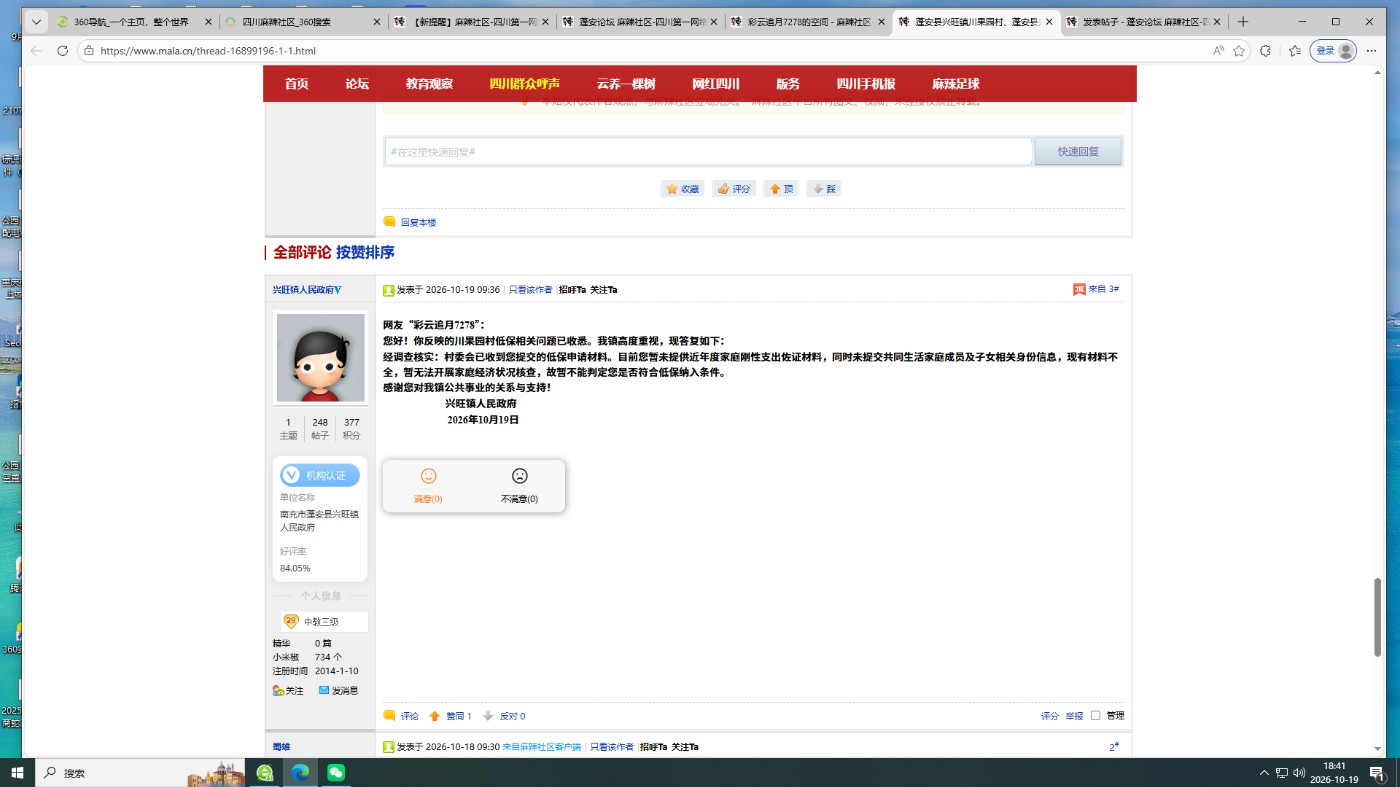This screenshot has width=1400, height=787.
Task: Show hidden system tray icons
Action: [1264, 772]
